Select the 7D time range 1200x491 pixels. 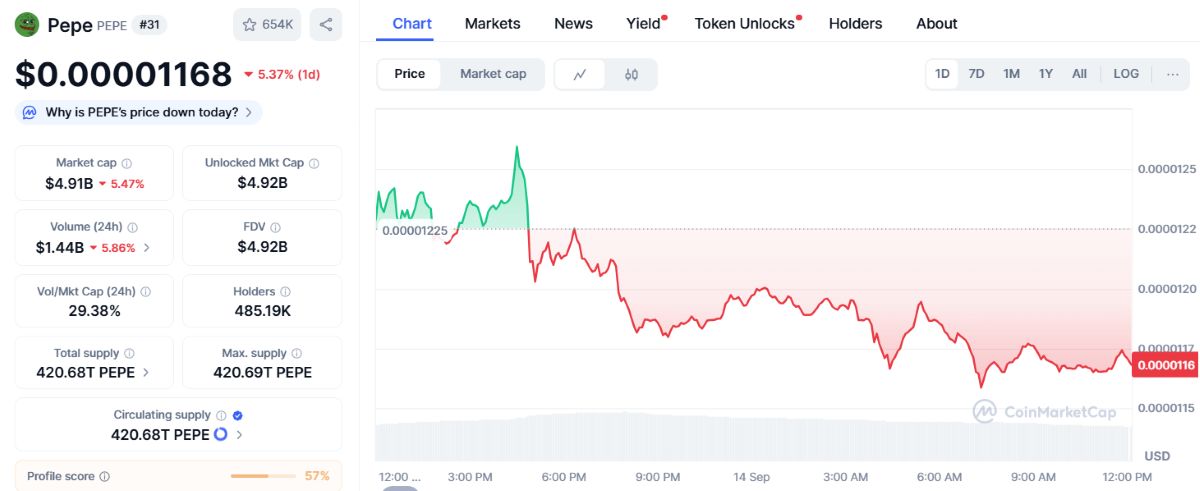976,74
